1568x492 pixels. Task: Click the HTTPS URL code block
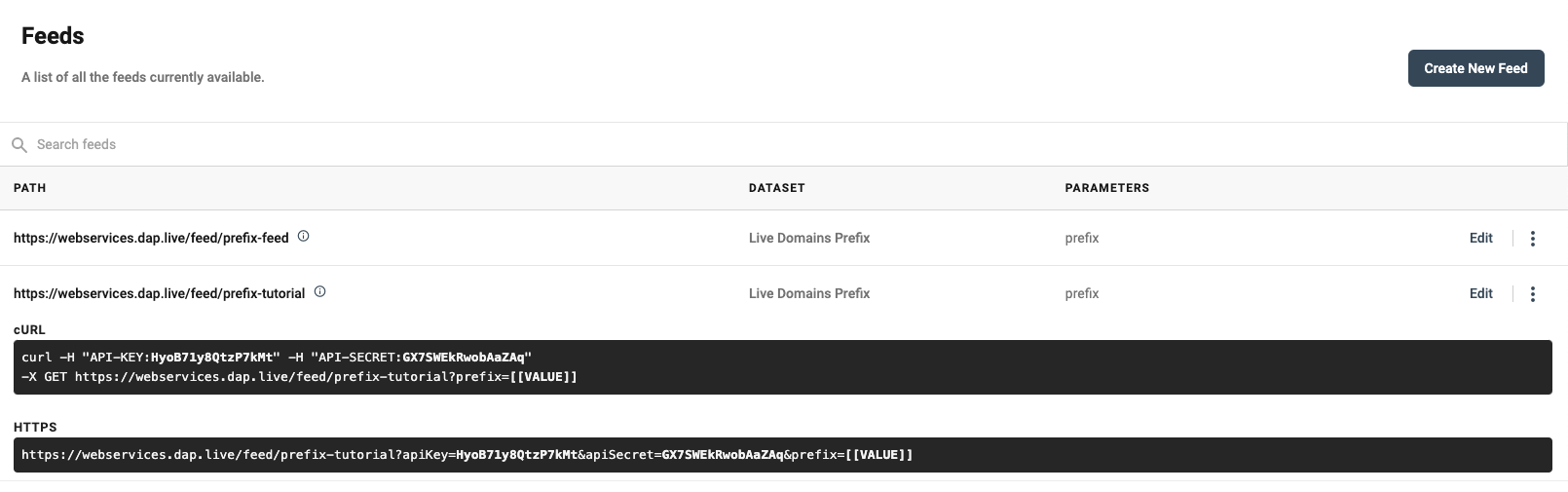(x=782, y=455)
